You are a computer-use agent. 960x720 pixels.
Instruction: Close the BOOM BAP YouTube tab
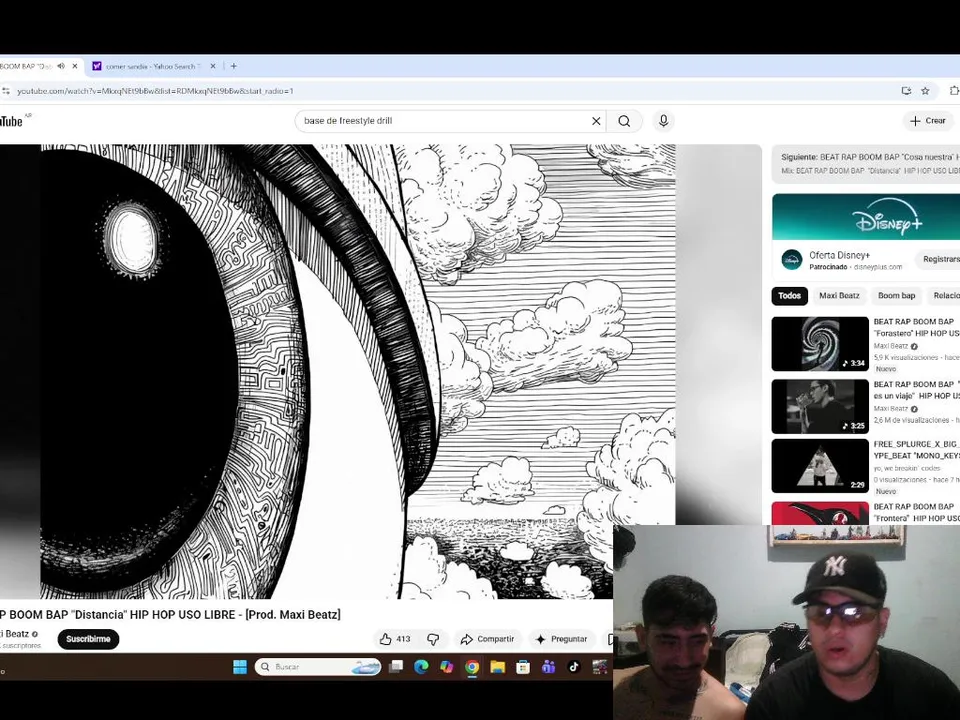pos(75,66)
